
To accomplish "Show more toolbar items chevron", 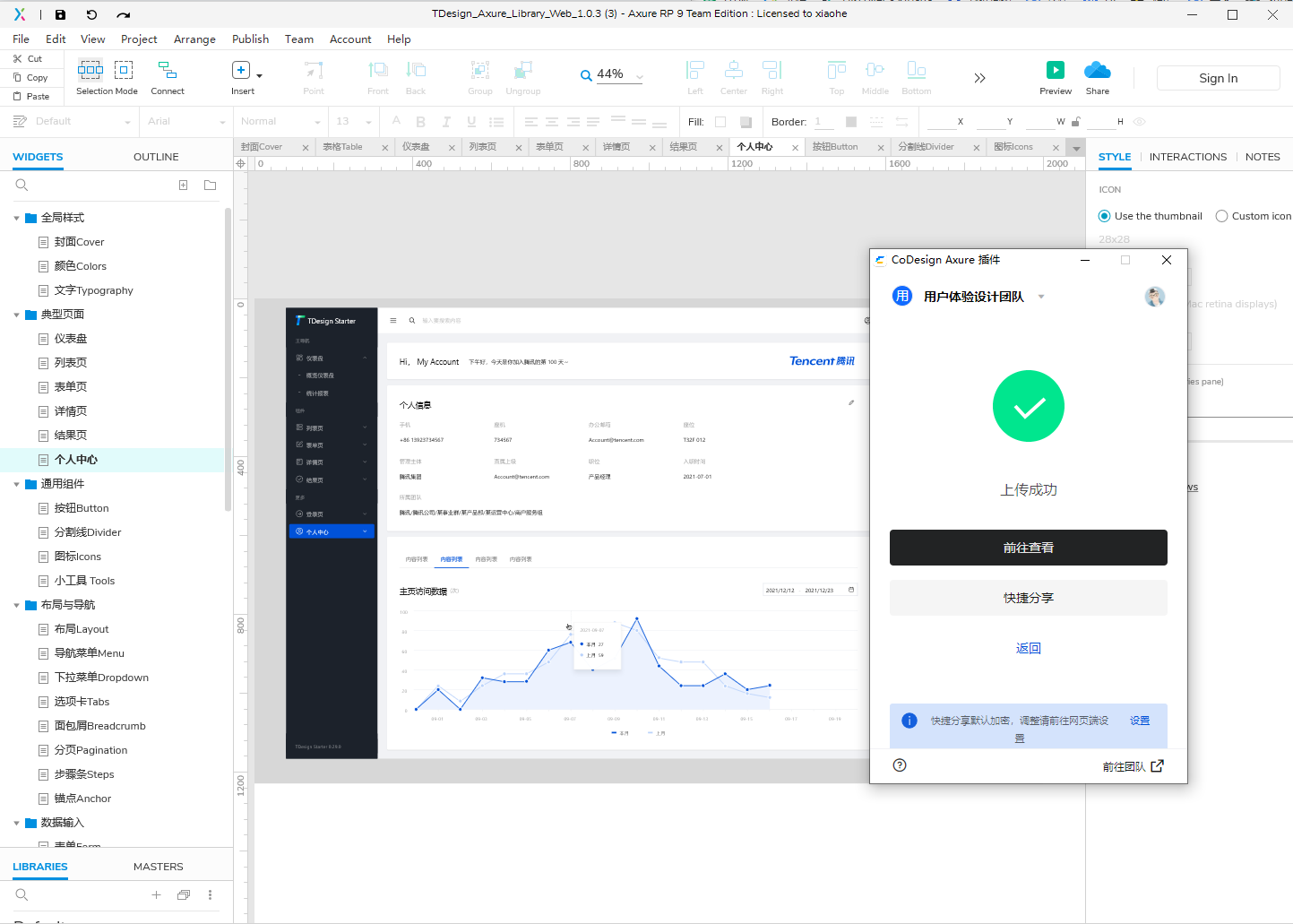I will coord(979,78).
